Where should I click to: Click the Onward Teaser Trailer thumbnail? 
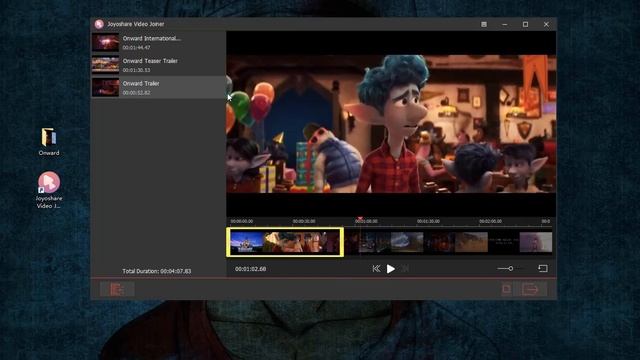pos(105,65)
